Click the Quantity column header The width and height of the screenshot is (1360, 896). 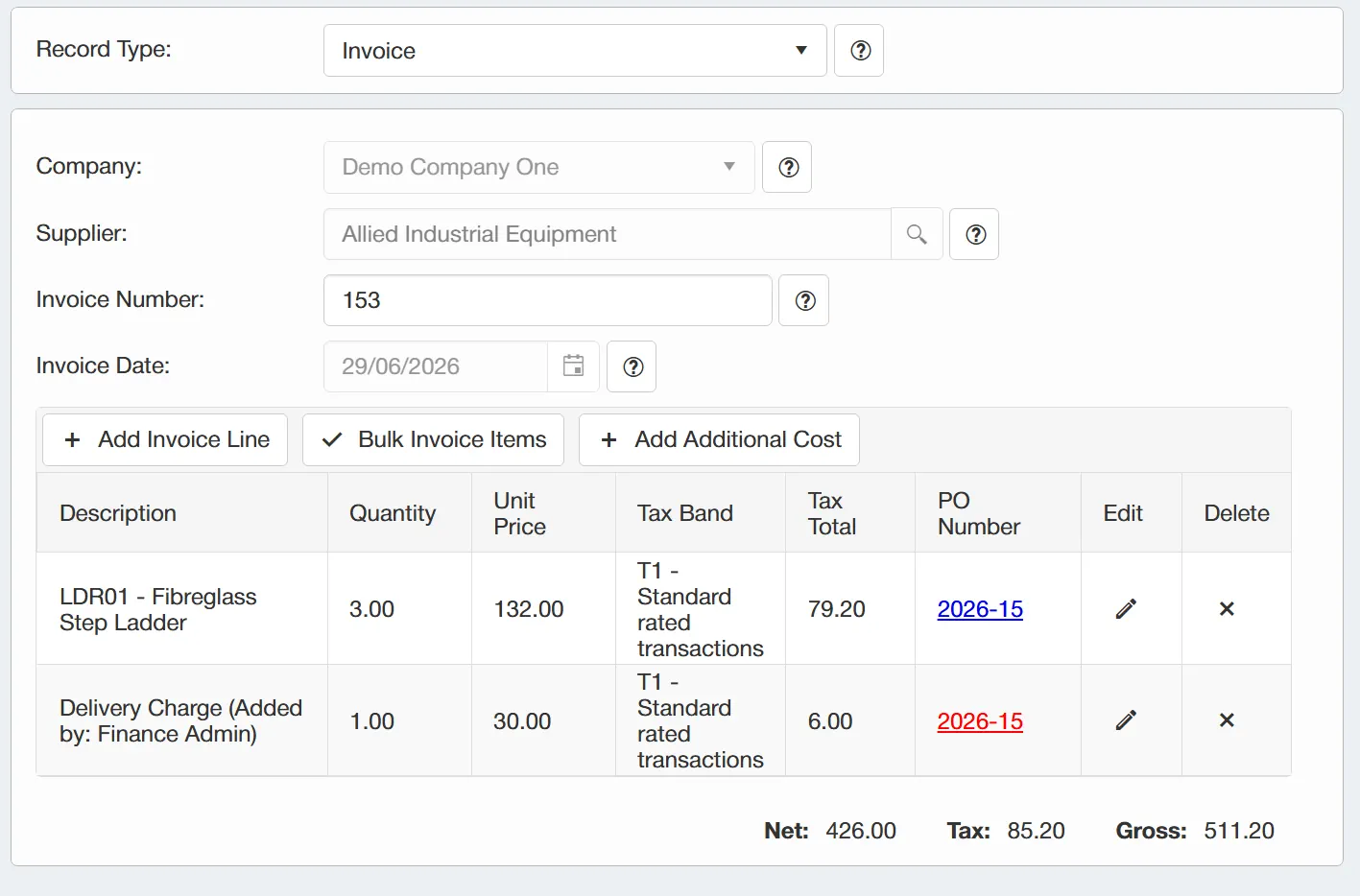(399, 513)
